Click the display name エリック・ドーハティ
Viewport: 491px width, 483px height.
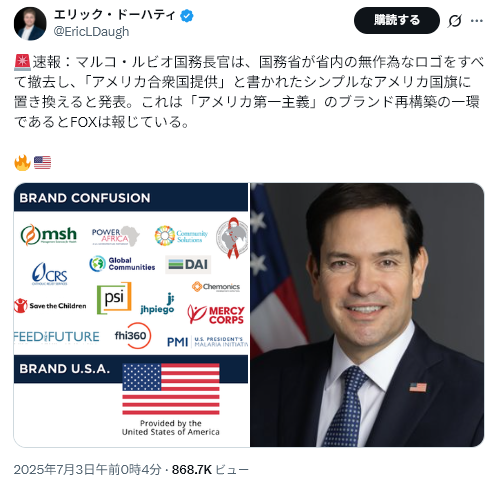point(115,15)
